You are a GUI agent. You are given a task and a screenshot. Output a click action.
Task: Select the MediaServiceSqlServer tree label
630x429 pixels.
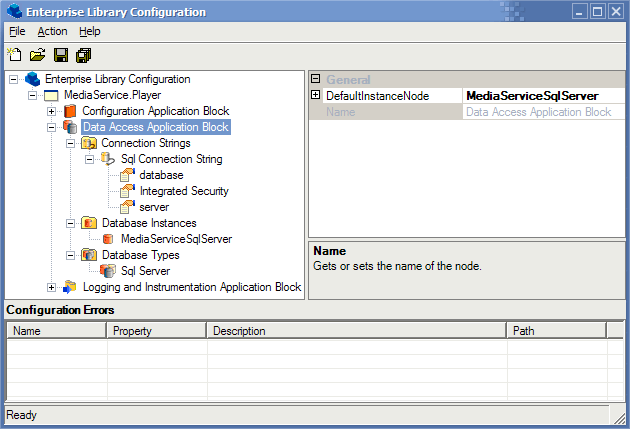pyautogui.click(x=176, y=239)
